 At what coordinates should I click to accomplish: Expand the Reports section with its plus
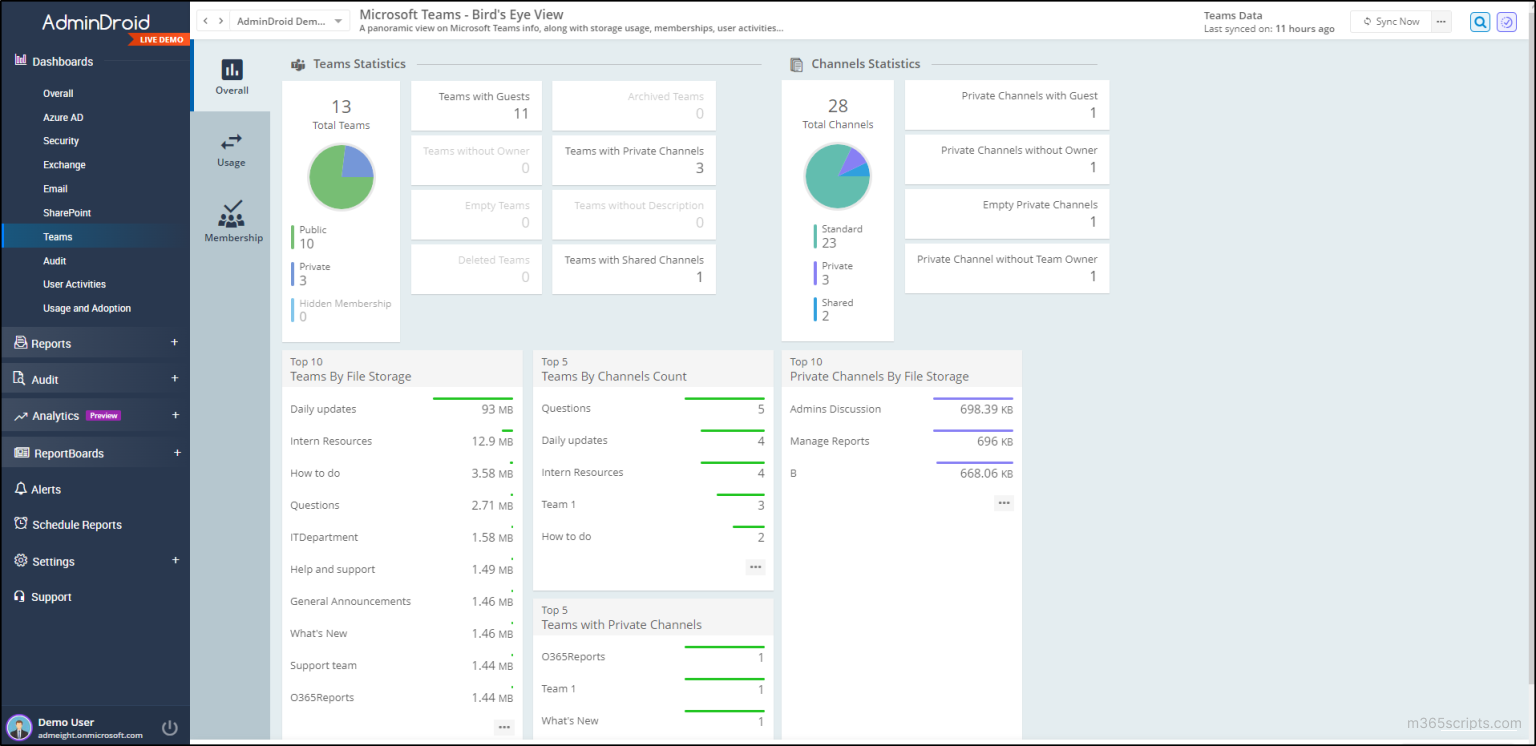point(176,342)
